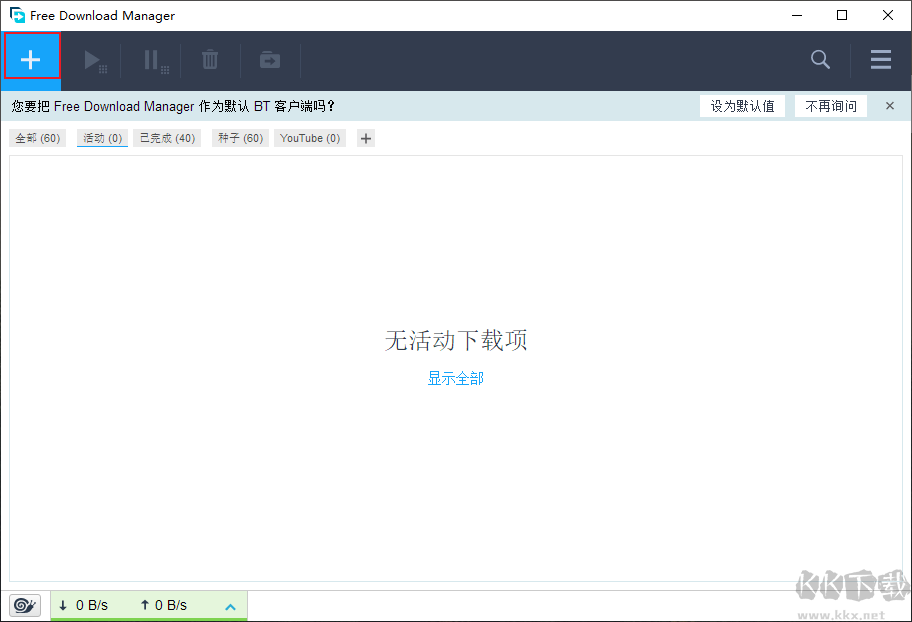Click 设为默认值 to set as default
The height and width of the screenshot is (622, 912).
(x=742, y=105)
